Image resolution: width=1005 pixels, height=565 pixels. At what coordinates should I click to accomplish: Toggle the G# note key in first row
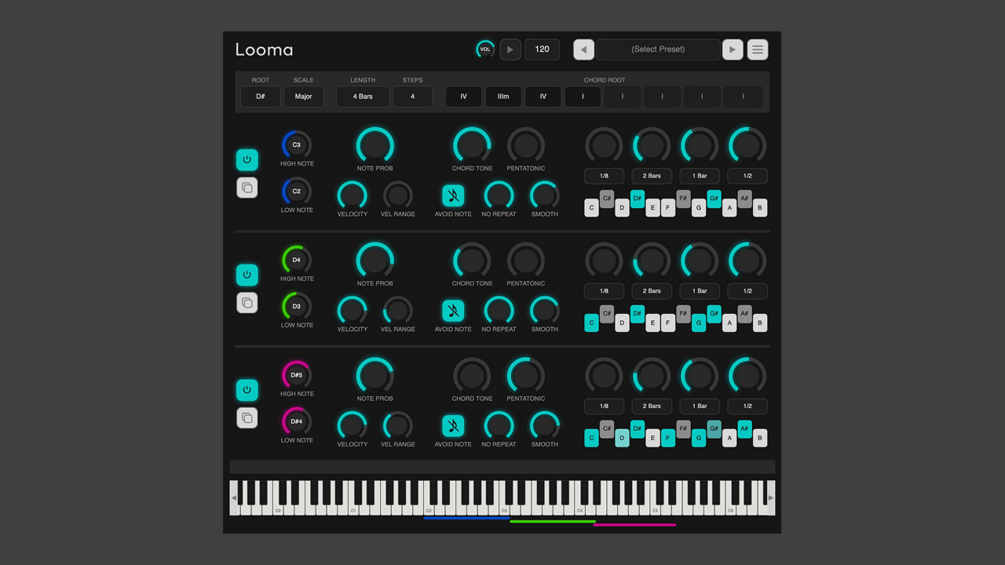pyautogui.click(x=714, y=199)
